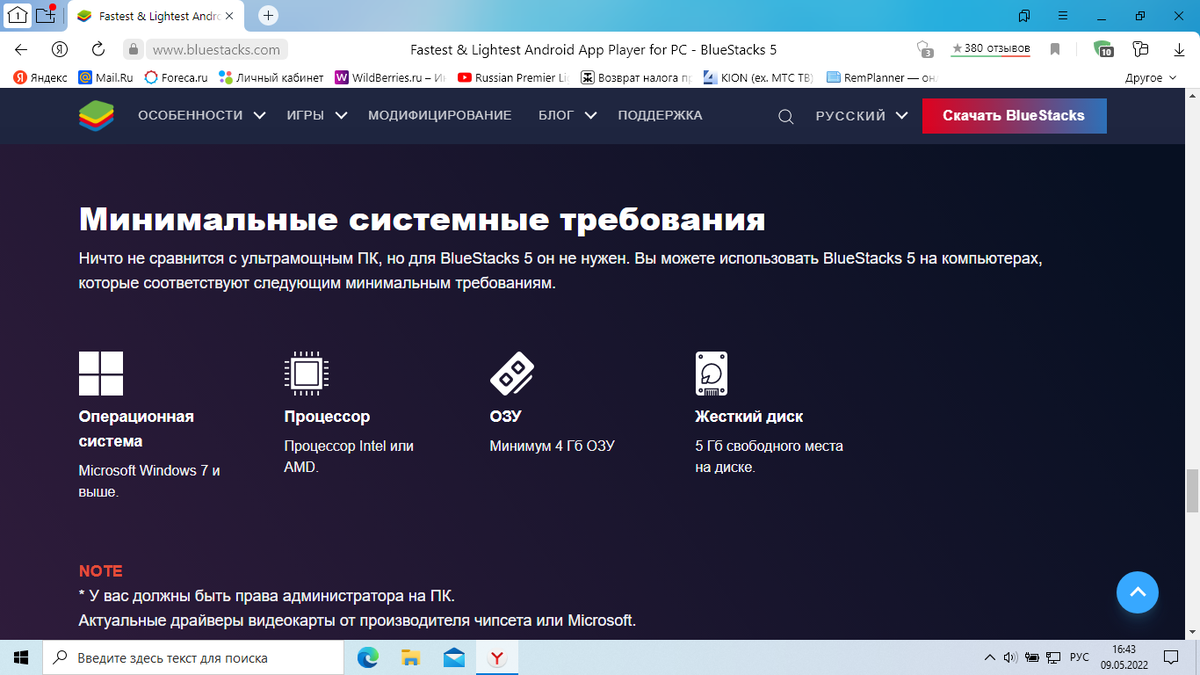Click the Yandex Browser taskbar icon
1200x675 pixels.
[x=497, y=658]
